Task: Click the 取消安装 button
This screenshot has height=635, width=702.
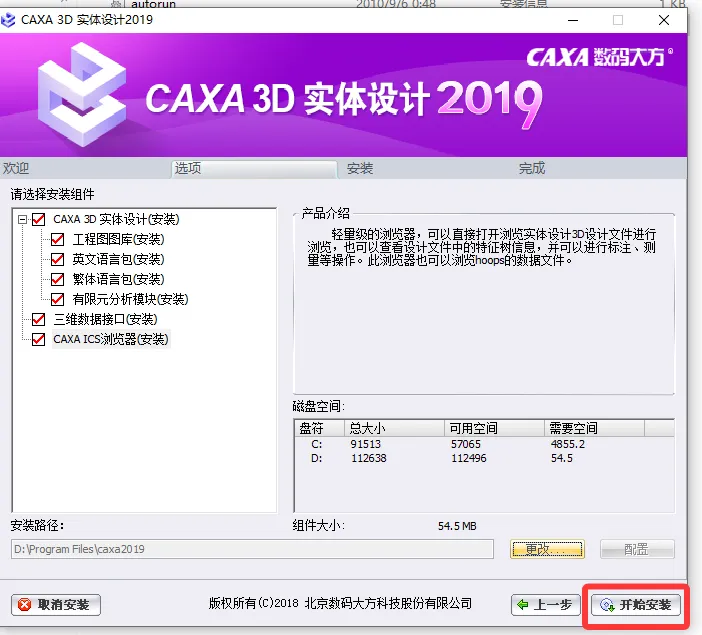Action: pyautogui.click(x=56, y=605)
